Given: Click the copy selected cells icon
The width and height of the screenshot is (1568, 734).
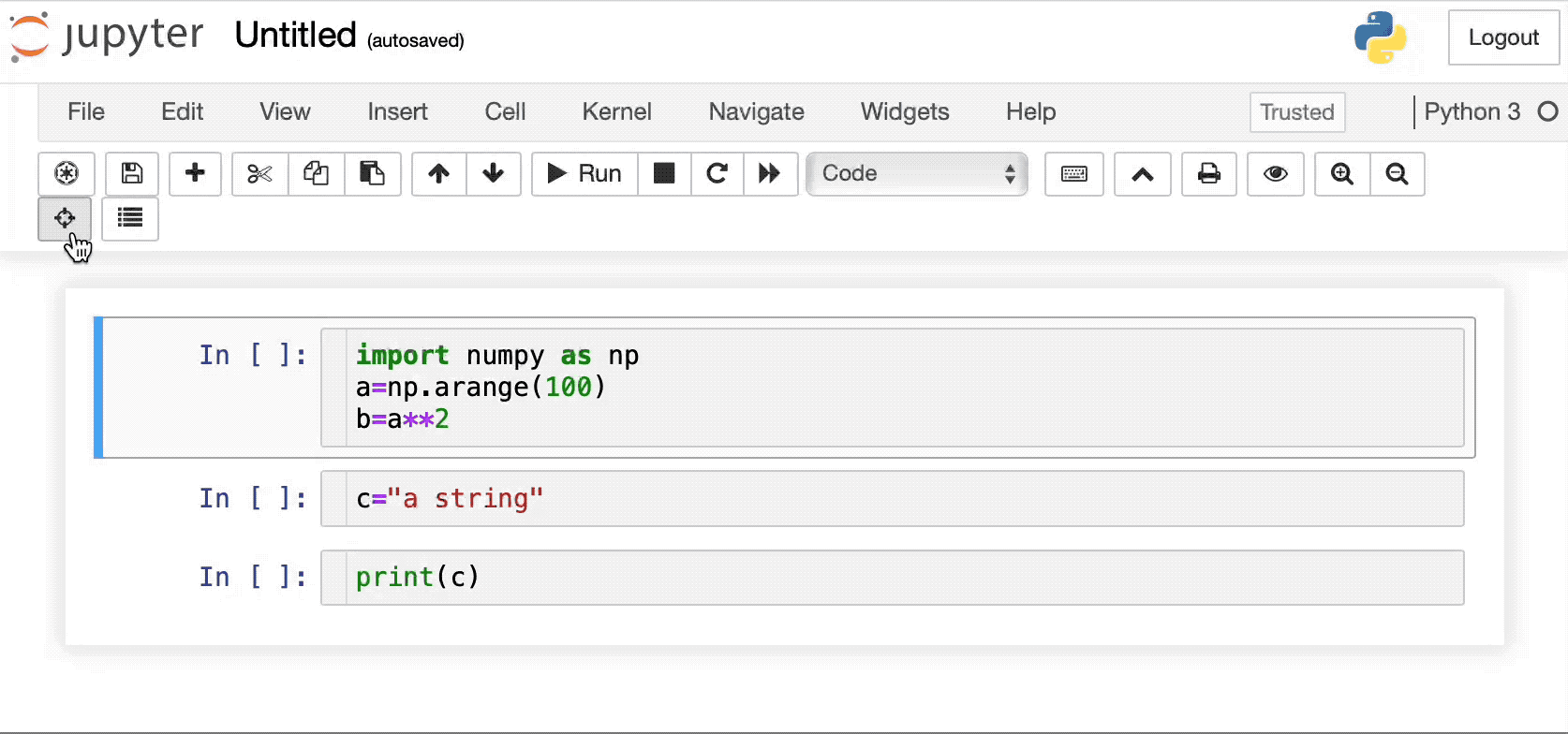Looking at the screenshot, I should 317,173.
